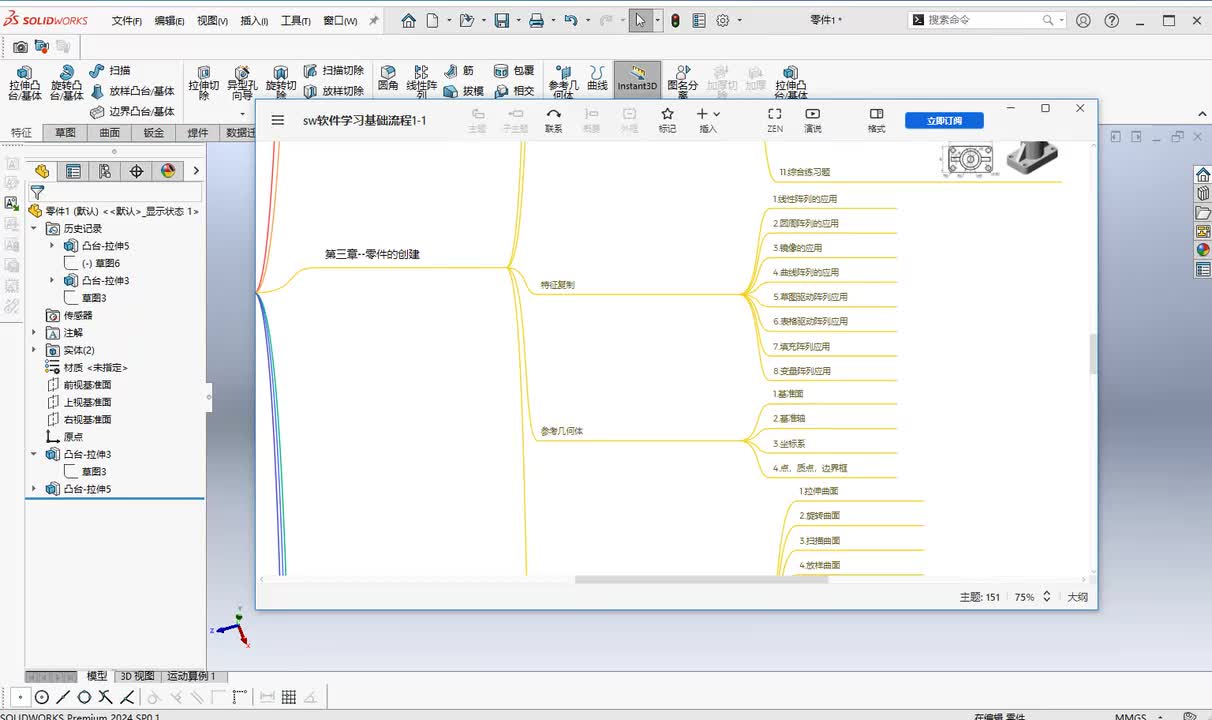The width and height of the screenshot is (1212, 720).
Task: Expand the 实体(2) folder in feature tree
Action: (34, 350)
